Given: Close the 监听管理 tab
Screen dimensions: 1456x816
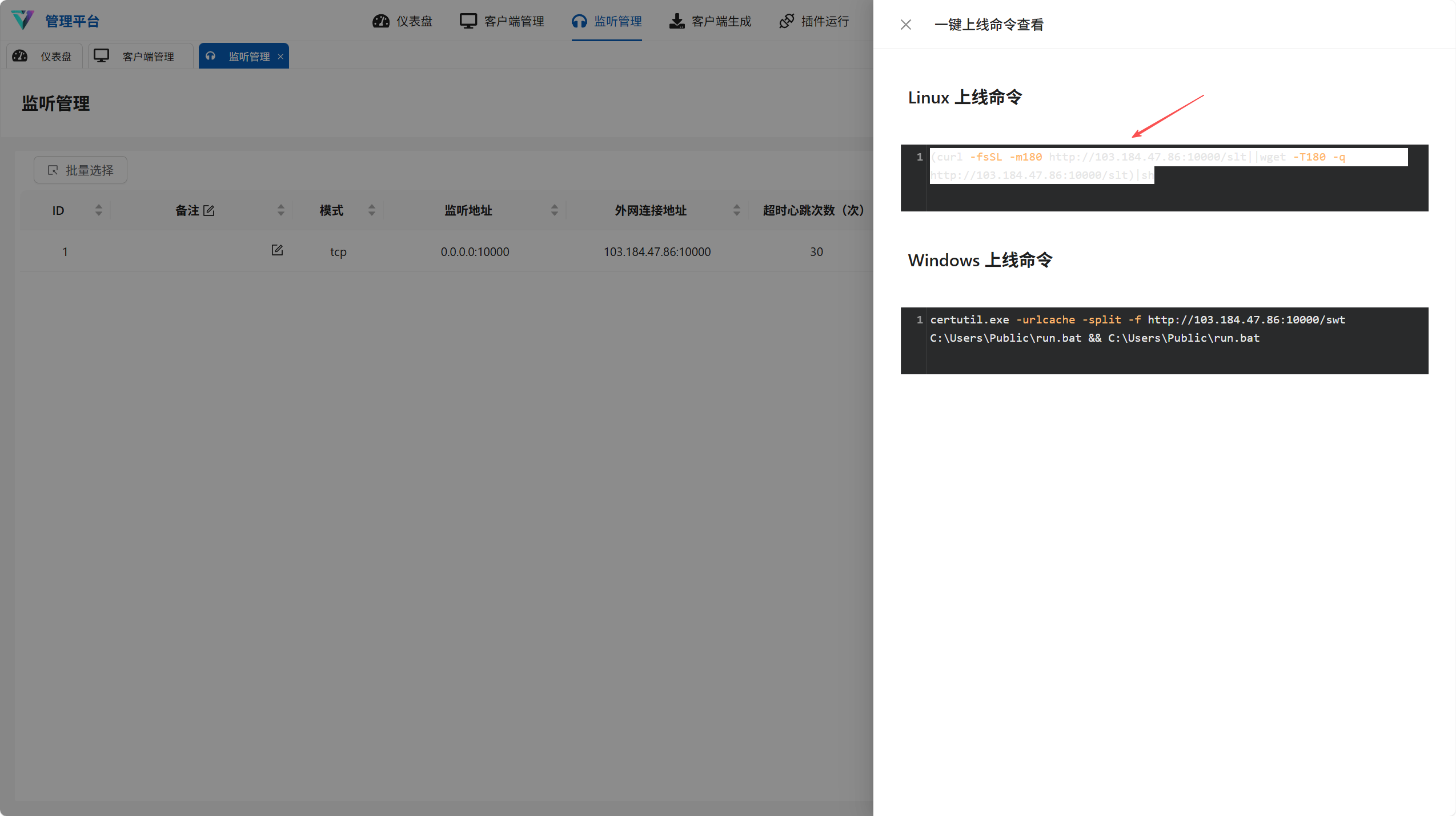Looking at the screenshot, I should pos(280,57).
